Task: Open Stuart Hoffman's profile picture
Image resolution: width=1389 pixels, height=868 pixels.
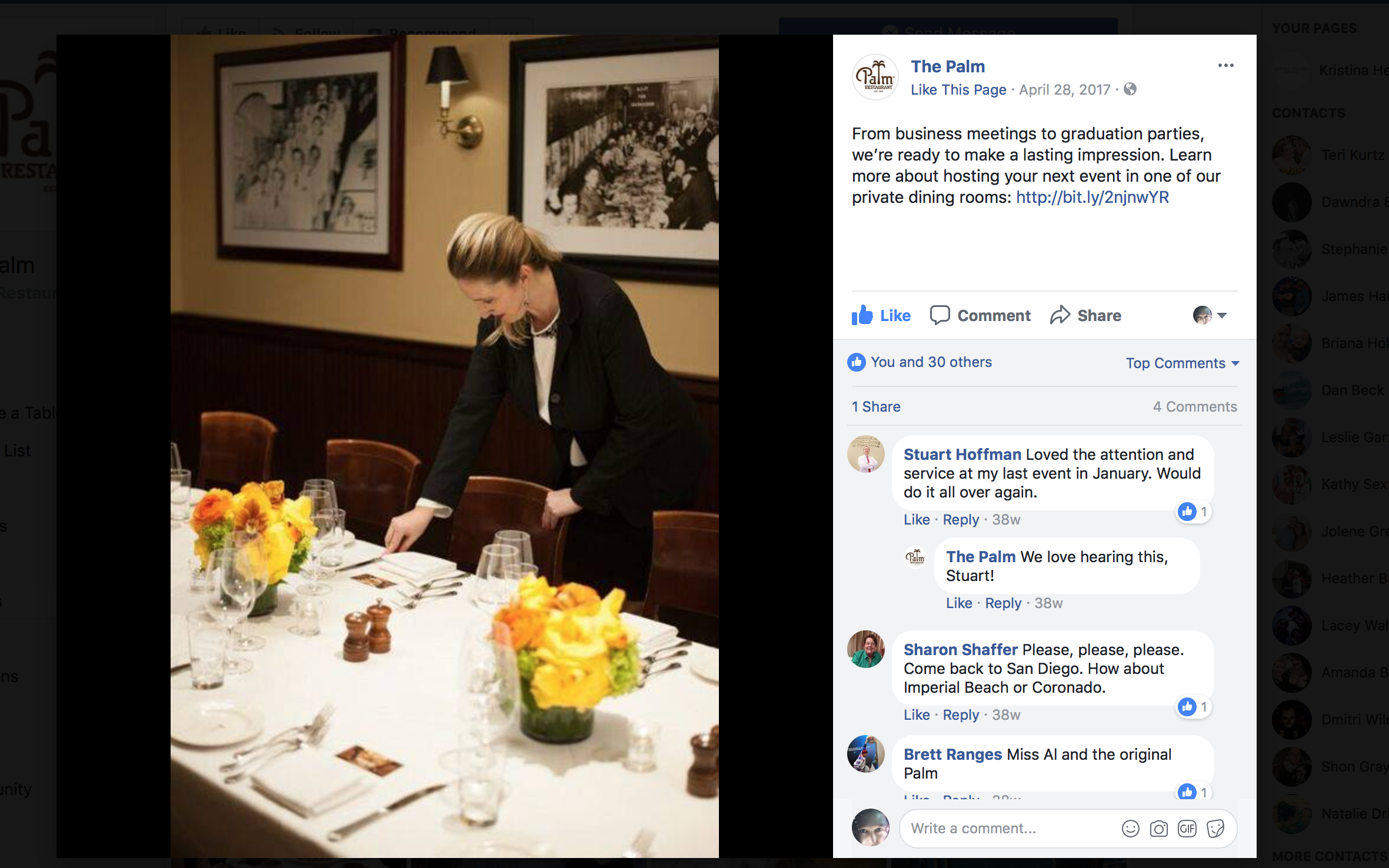Action: 865,454
